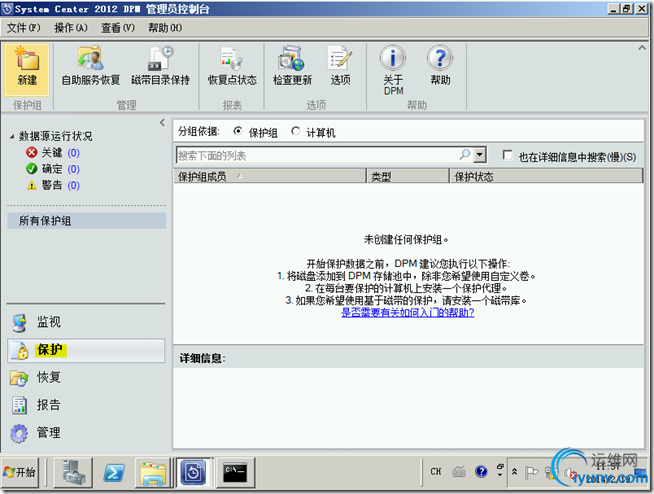Viewport: 654px width, 494px height.
Task: Open 选项 from the ribbon
Action: click(x=341, y=66)
